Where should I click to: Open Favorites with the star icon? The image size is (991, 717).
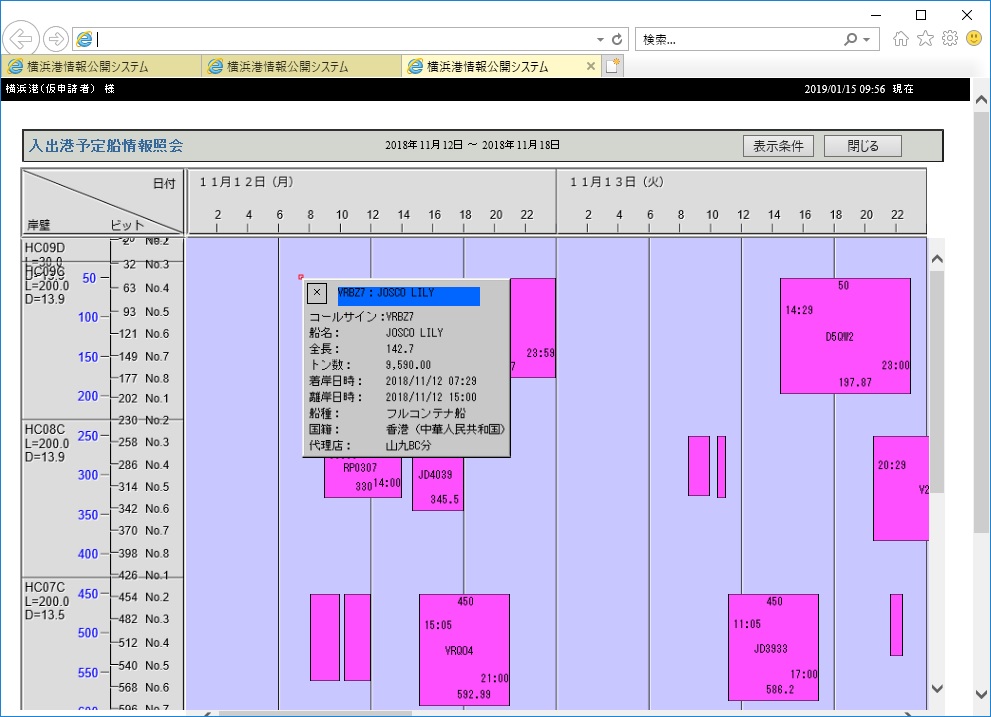(x=925, y=39)
